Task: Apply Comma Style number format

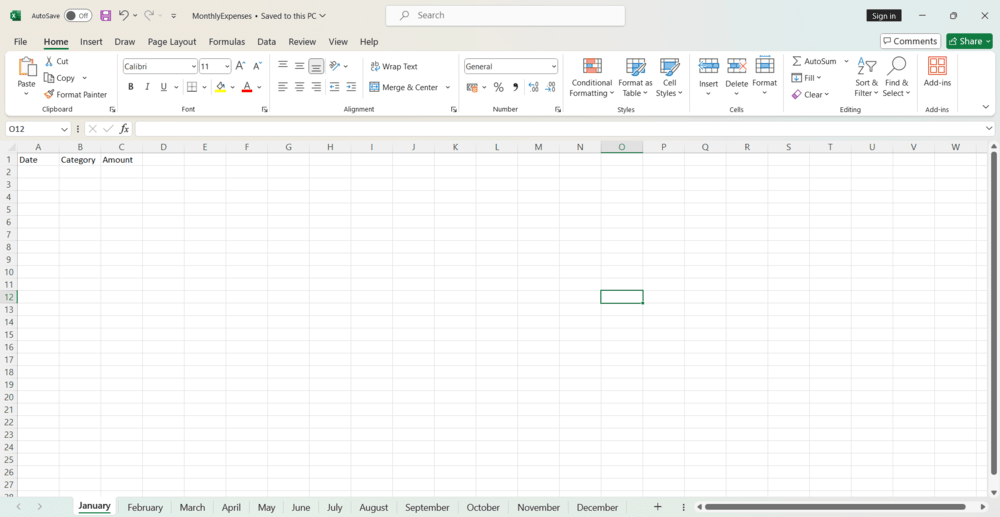Action: (x=515, y=87)
